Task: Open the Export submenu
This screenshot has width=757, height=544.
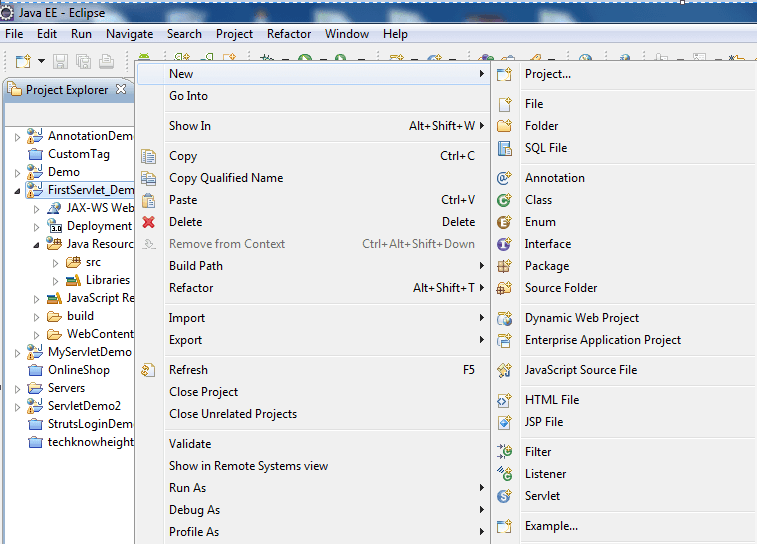Action: pyautogui.click(x=314, y=340)
